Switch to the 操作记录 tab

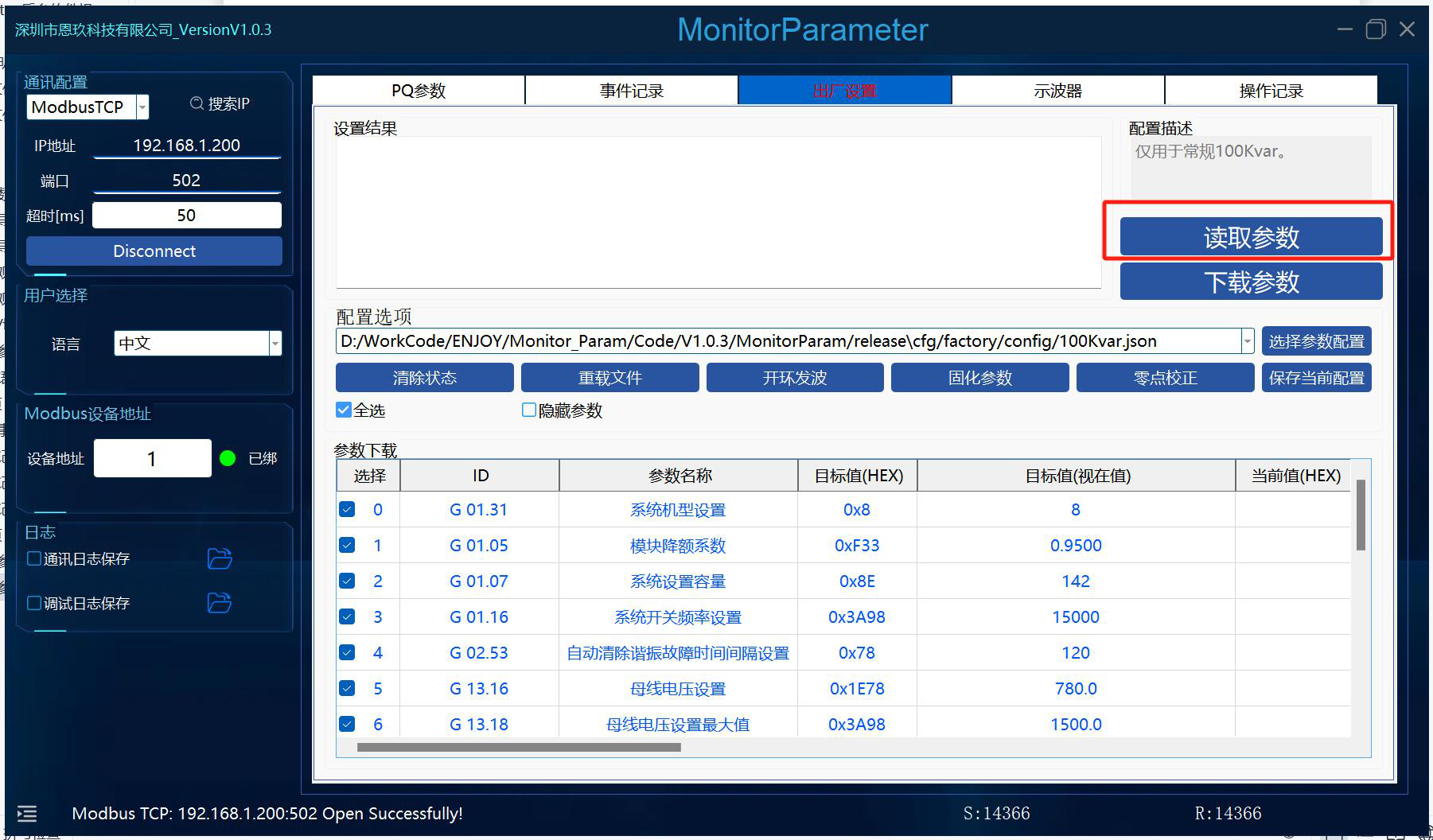[1271, 91]
